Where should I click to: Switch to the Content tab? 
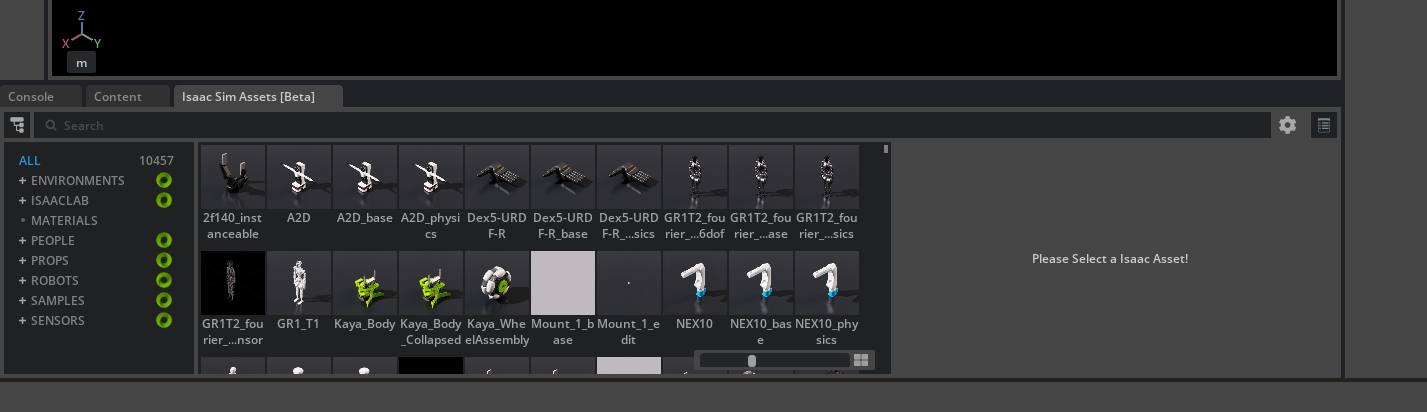tap(117, 97)
